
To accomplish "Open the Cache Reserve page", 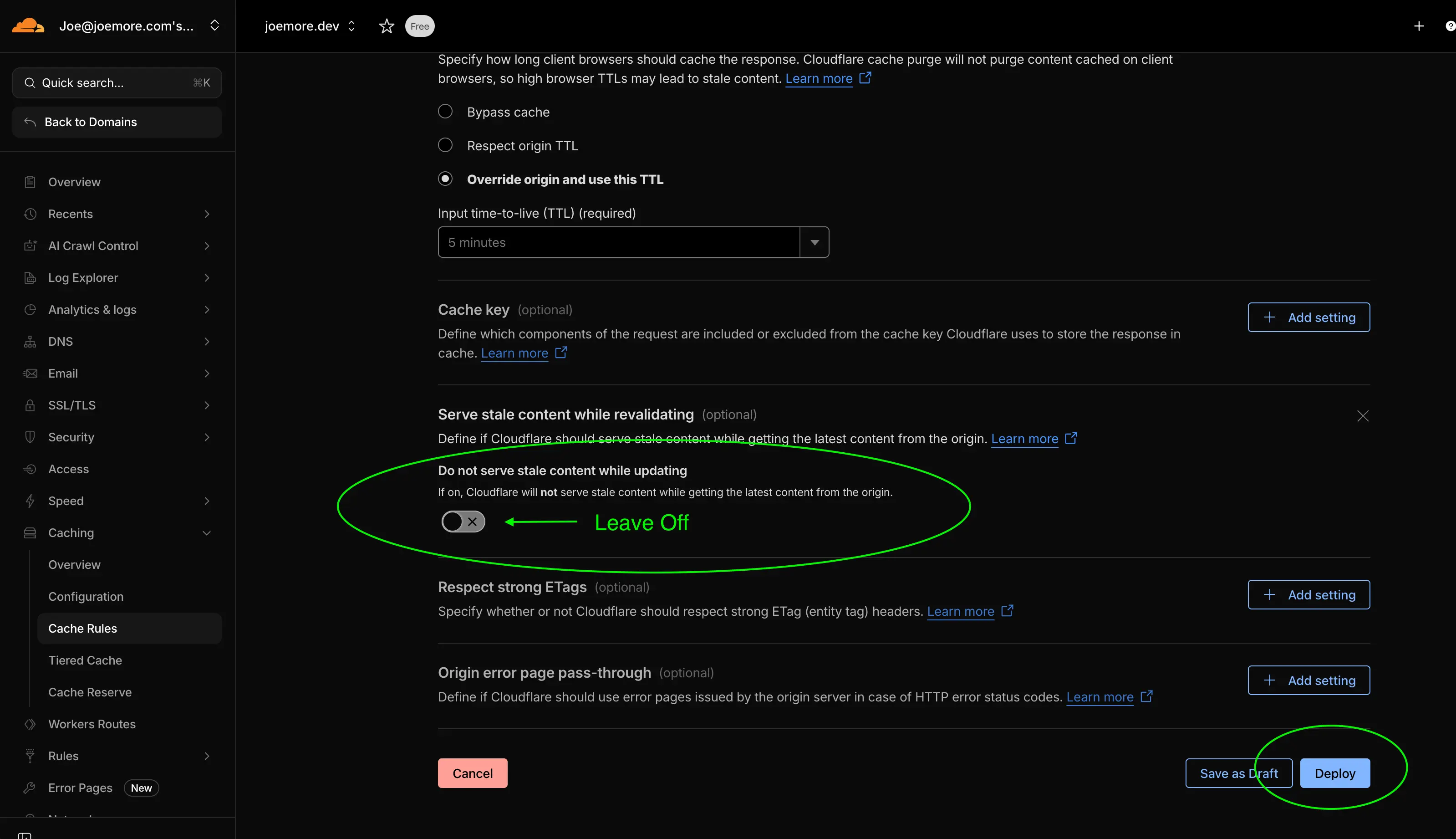I will click(90, 692).
